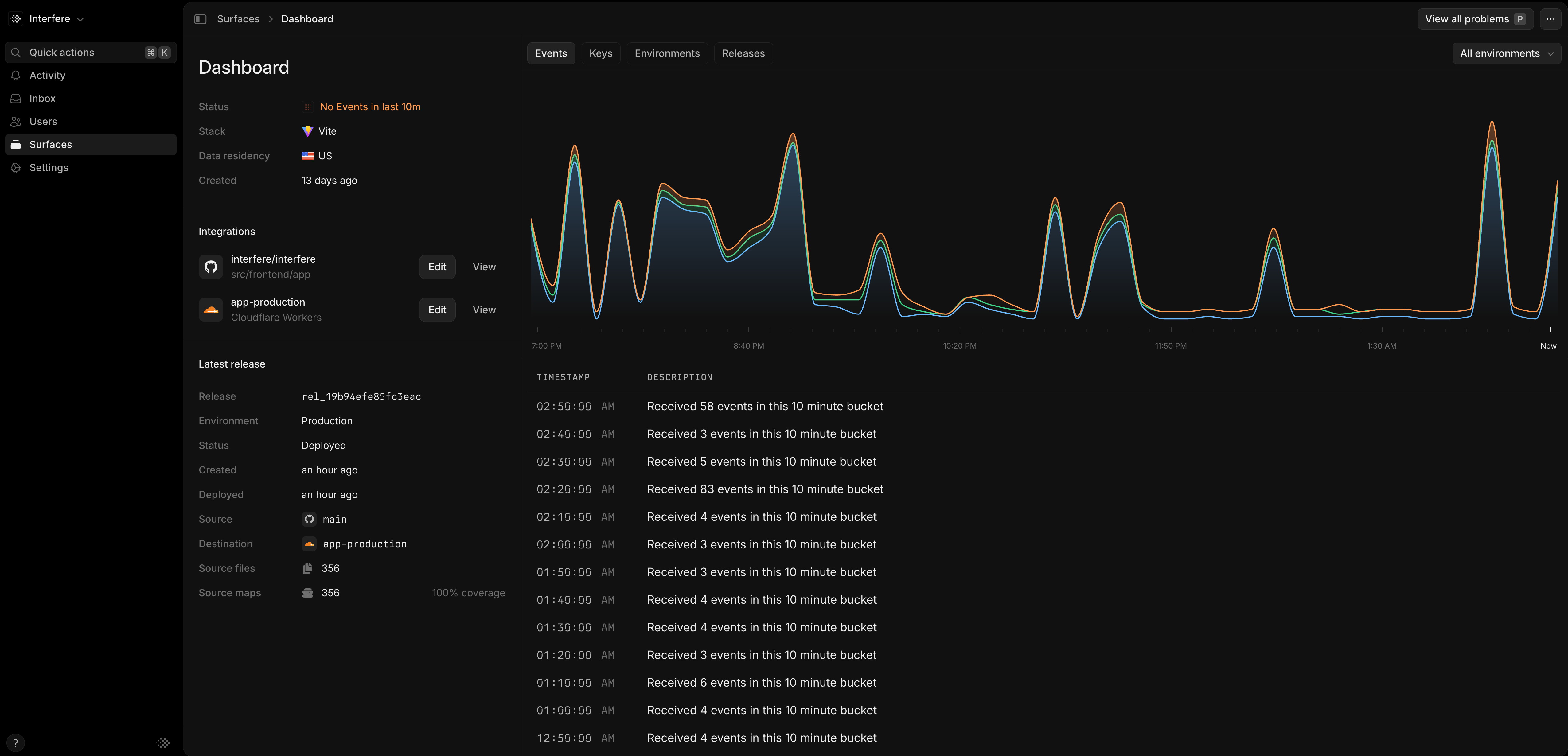Click the TIMESTAMP column header
This screenshot has width=1568, height=756.
(563, 377)
